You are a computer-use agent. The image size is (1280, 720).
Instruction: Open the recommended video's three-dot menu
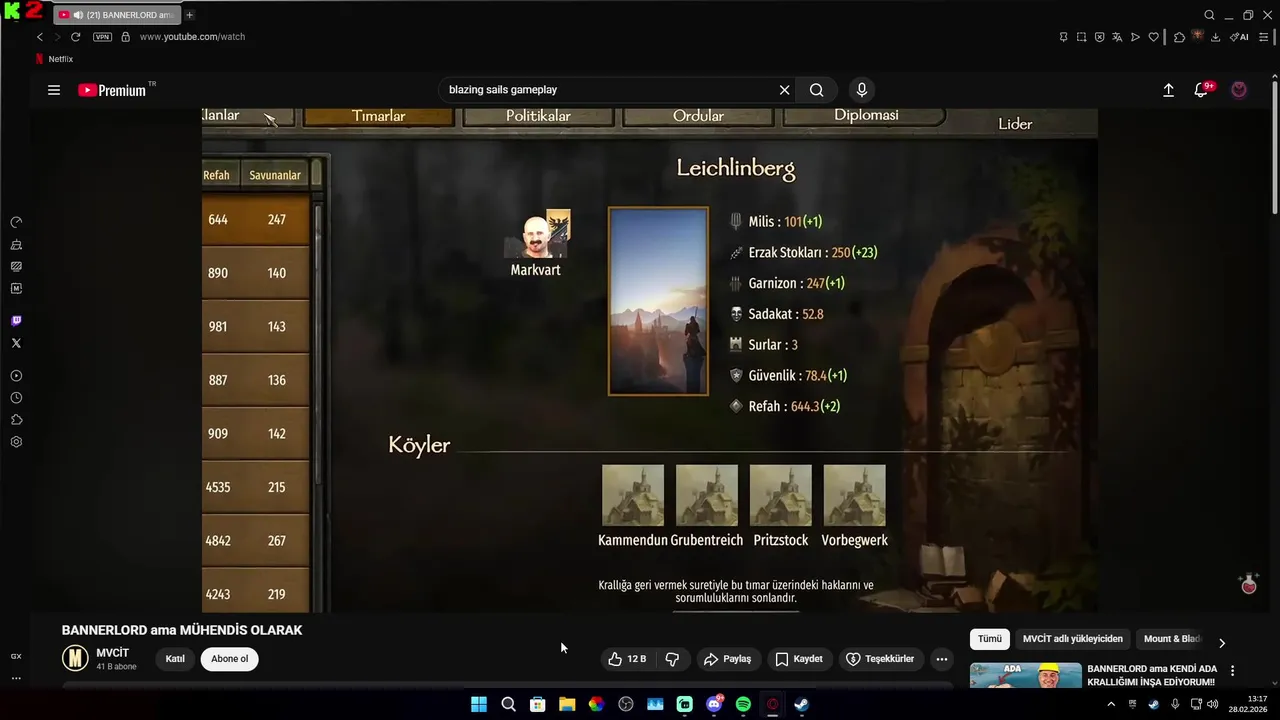[x=1232, y=671]
